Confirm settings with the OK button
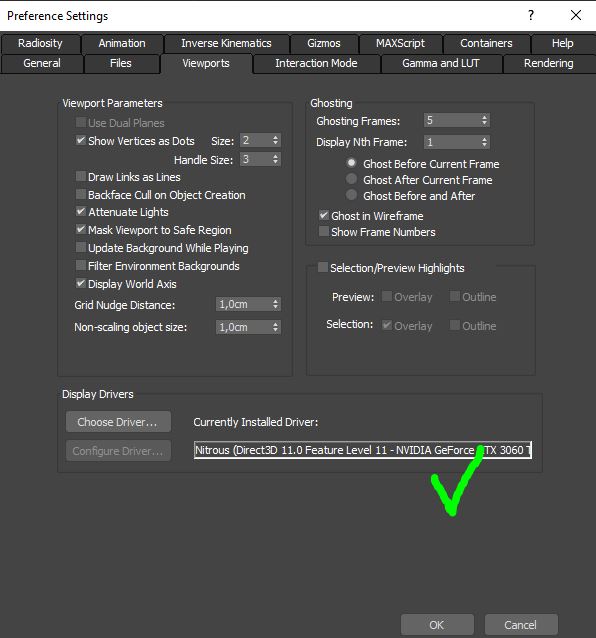Viewport: 596px width, 638px height. pos(437,625)
